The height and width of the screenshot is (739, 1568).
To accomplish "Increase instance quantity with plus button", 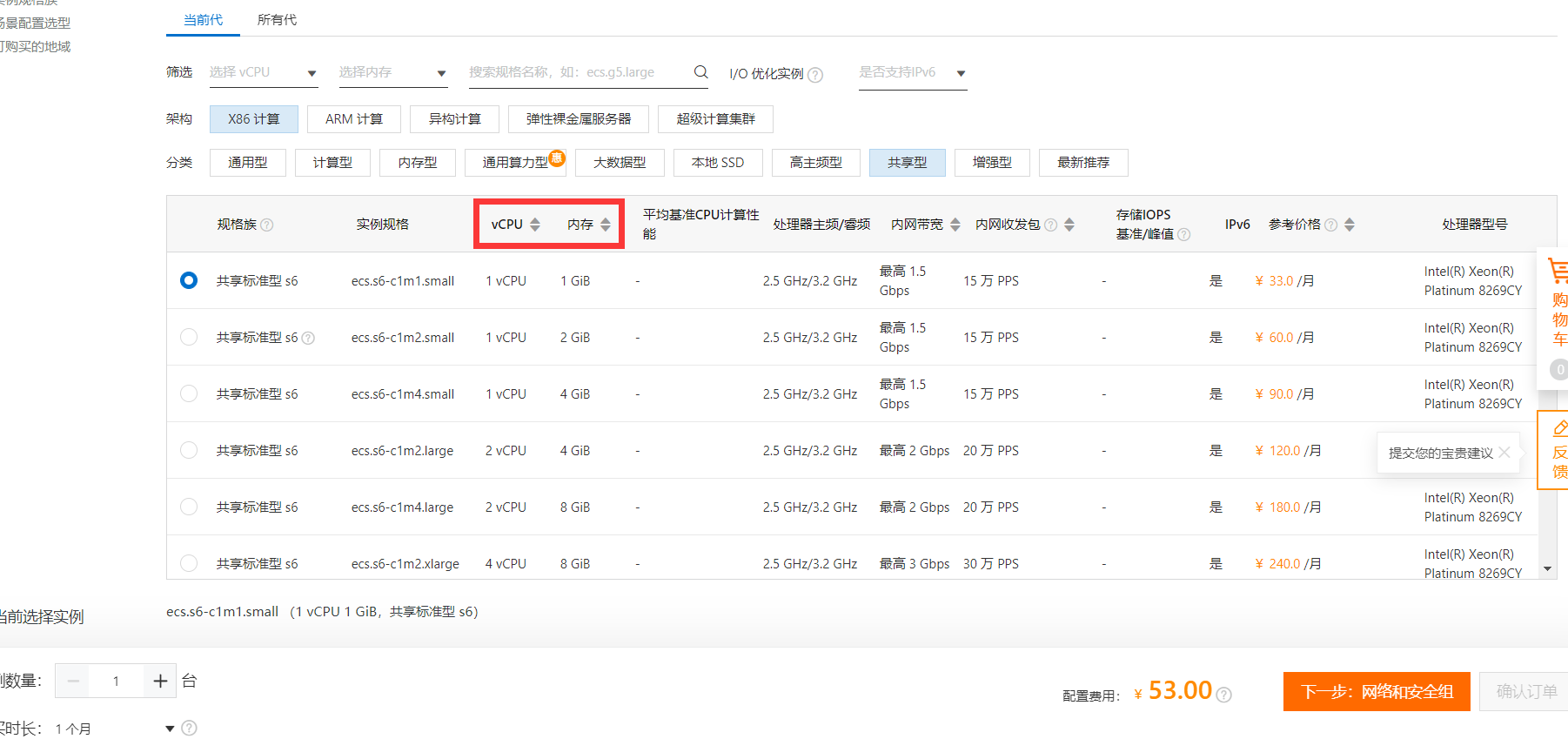I will 160,681.
